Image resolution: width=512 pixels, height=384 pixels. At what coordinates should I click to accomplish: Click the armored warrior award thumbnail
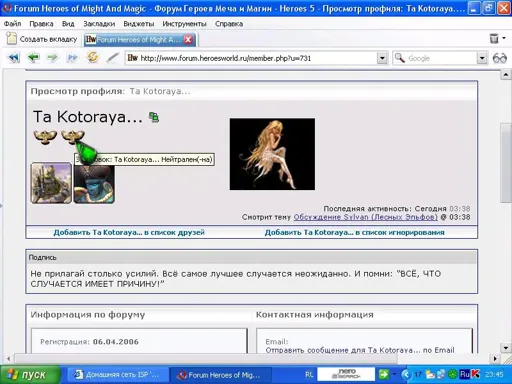51,183
